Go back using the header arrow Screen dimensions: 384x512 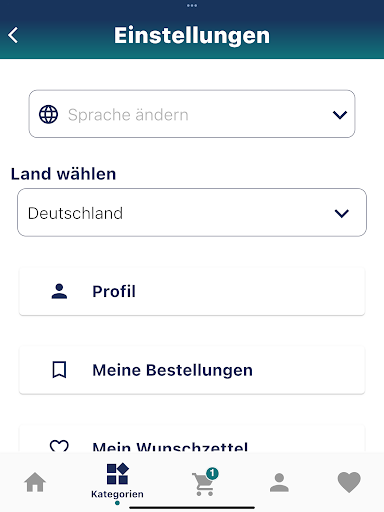pyautogui.click(x=13, y=35)
